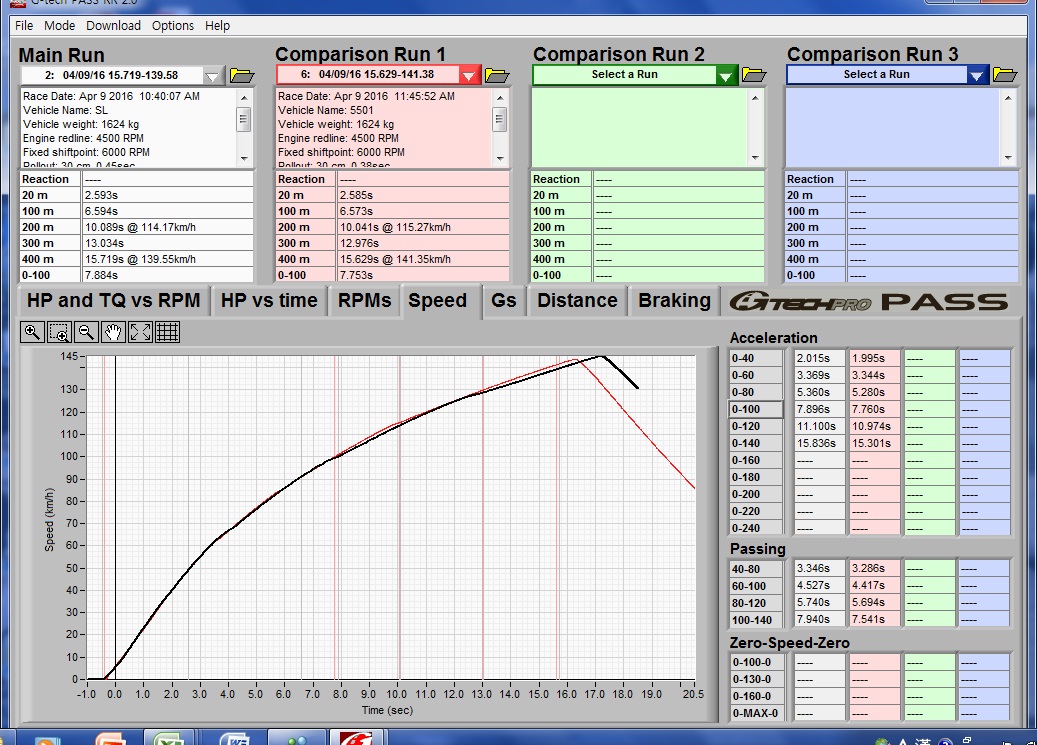Click the Main Run combo box showing 15.719-139.58
This screenshot has height=745, width=1037.
coord(112,75)
